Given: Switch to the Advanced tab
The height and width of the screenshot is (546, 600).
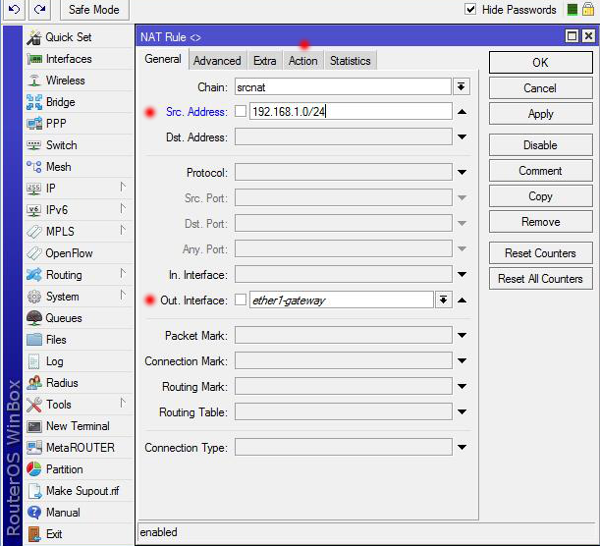Looking at the screenshot, I should point(217,60).
